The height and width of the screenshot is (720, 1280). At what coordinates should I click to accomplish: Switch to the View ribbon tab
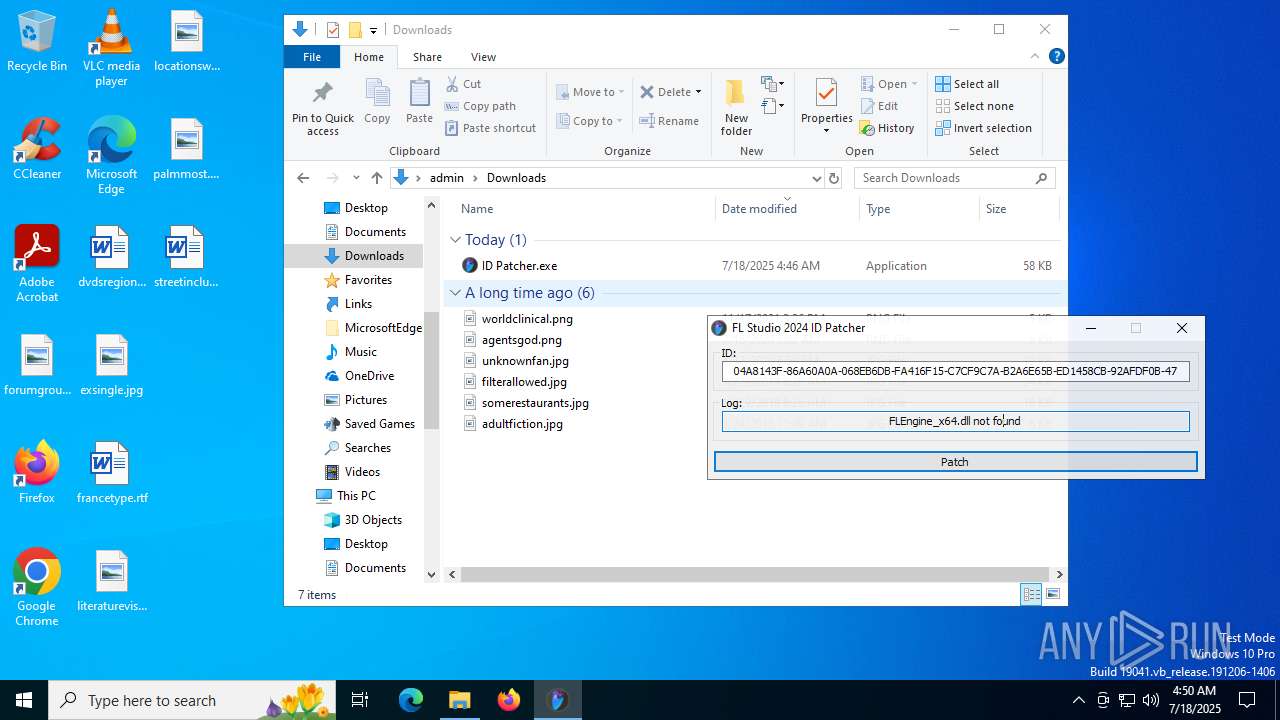483,57
